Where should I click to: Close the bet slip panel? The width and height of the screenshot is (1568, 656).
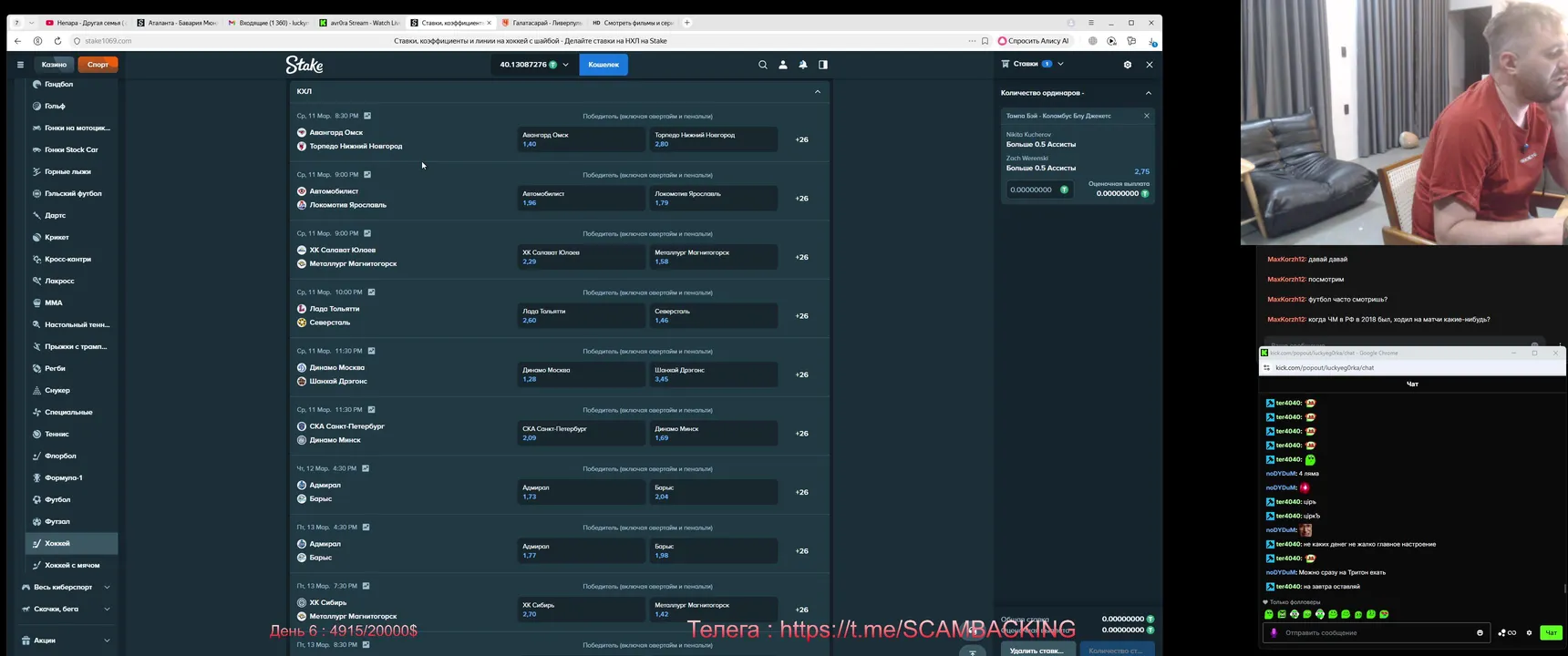1150,65
